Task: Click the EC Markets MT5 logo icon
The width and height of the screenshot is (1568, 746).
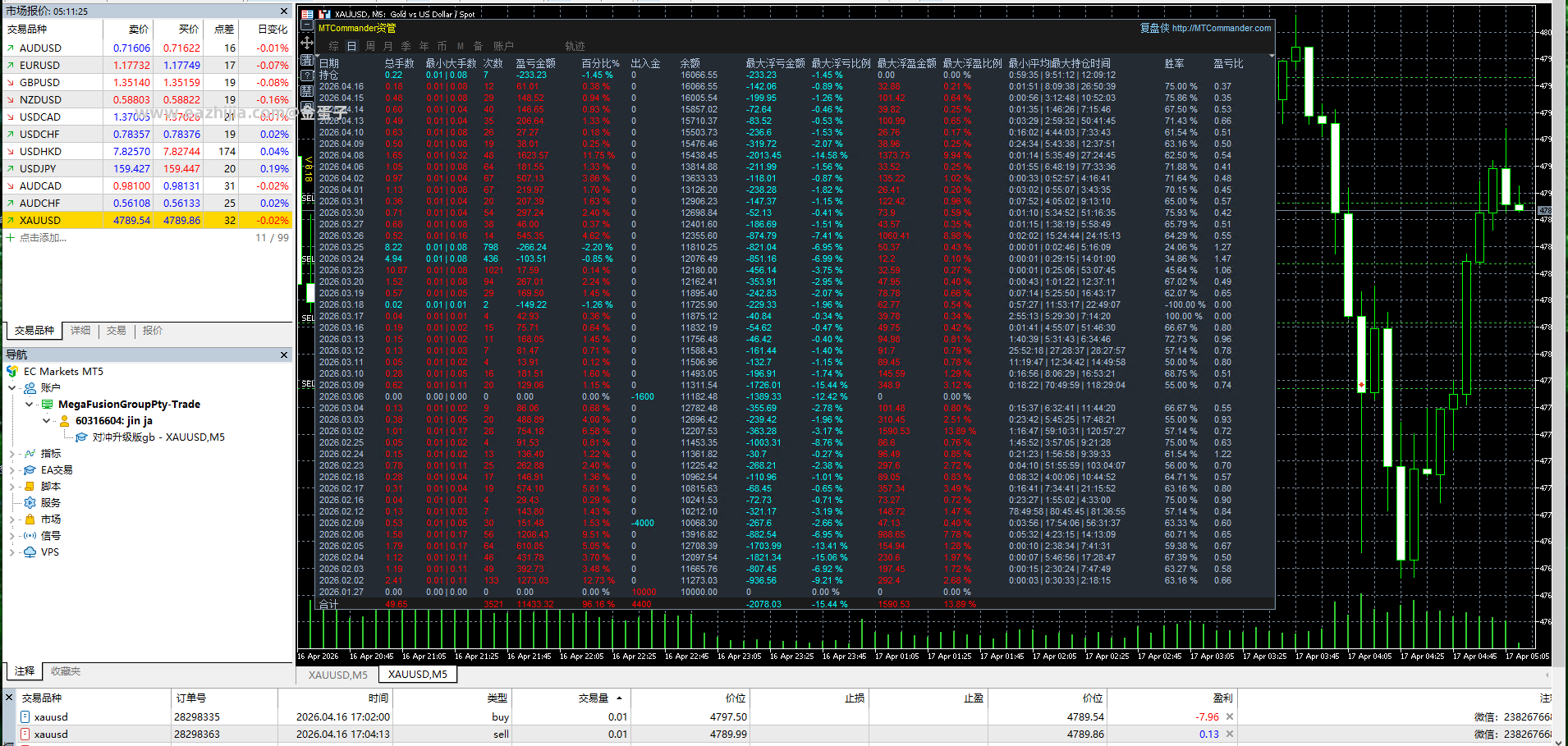Action: click(x=12, y=372)
